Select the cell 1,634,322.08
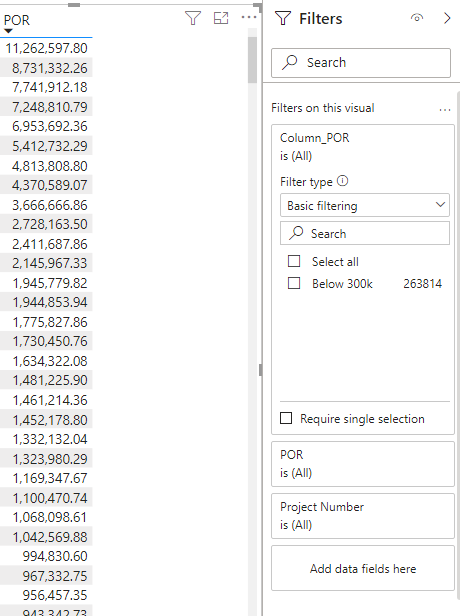This screenshot has height=616, width=460. 46,361
